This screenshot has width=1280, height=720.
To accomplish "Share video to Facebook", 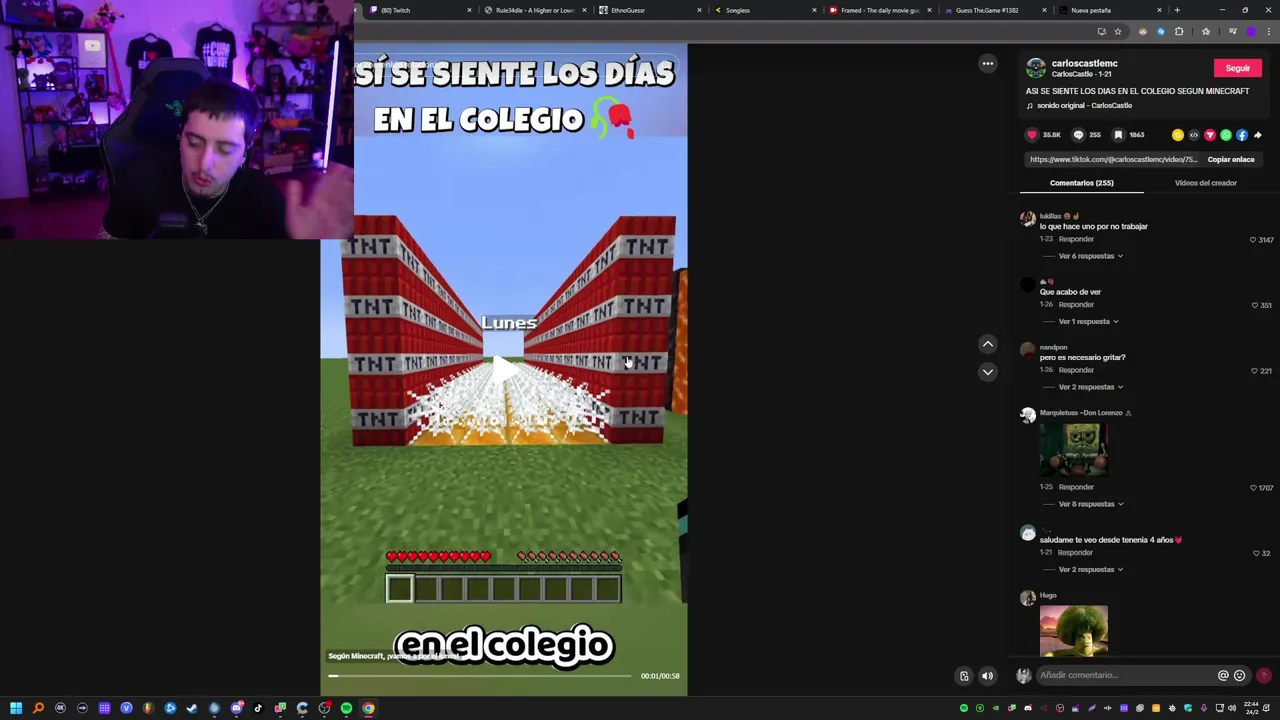I will click(1241, 135).
